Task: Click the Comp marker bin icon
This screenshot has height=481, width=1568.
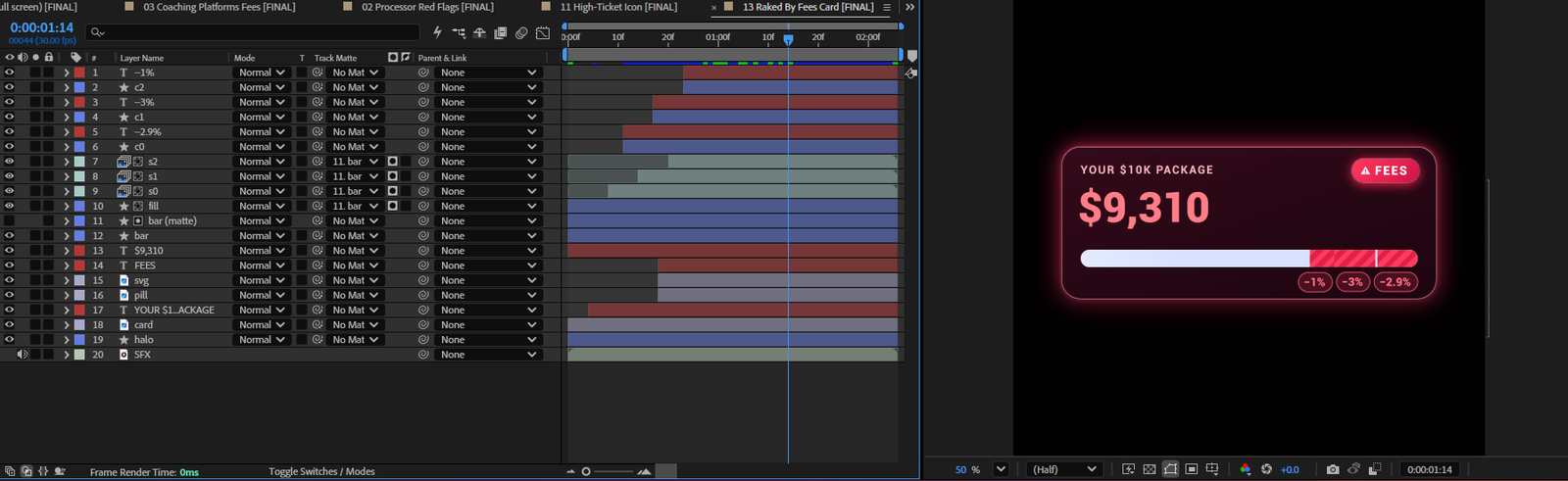Action: click(912, 57)
